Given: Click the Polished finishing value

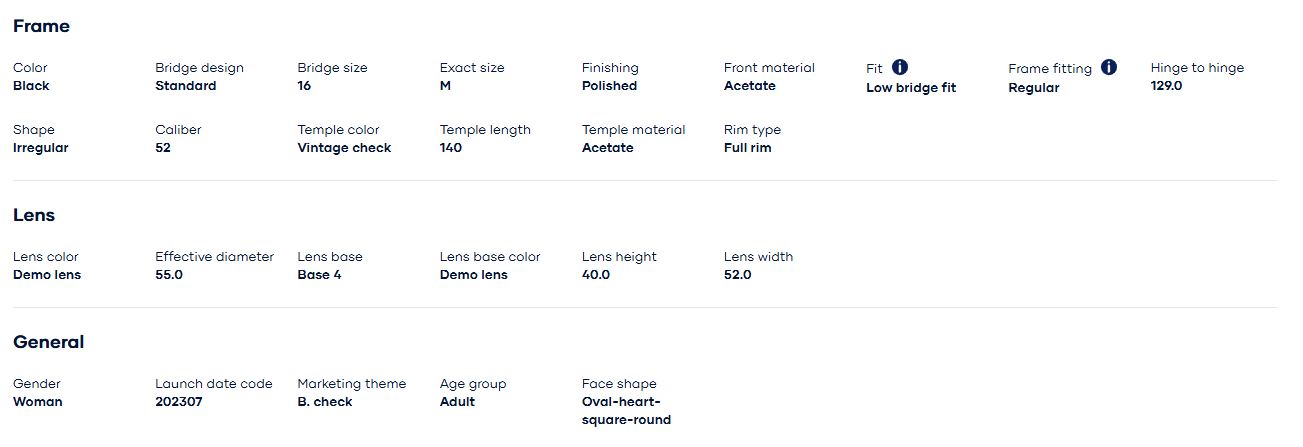Looking at the screenshot, I should point(609,86).
